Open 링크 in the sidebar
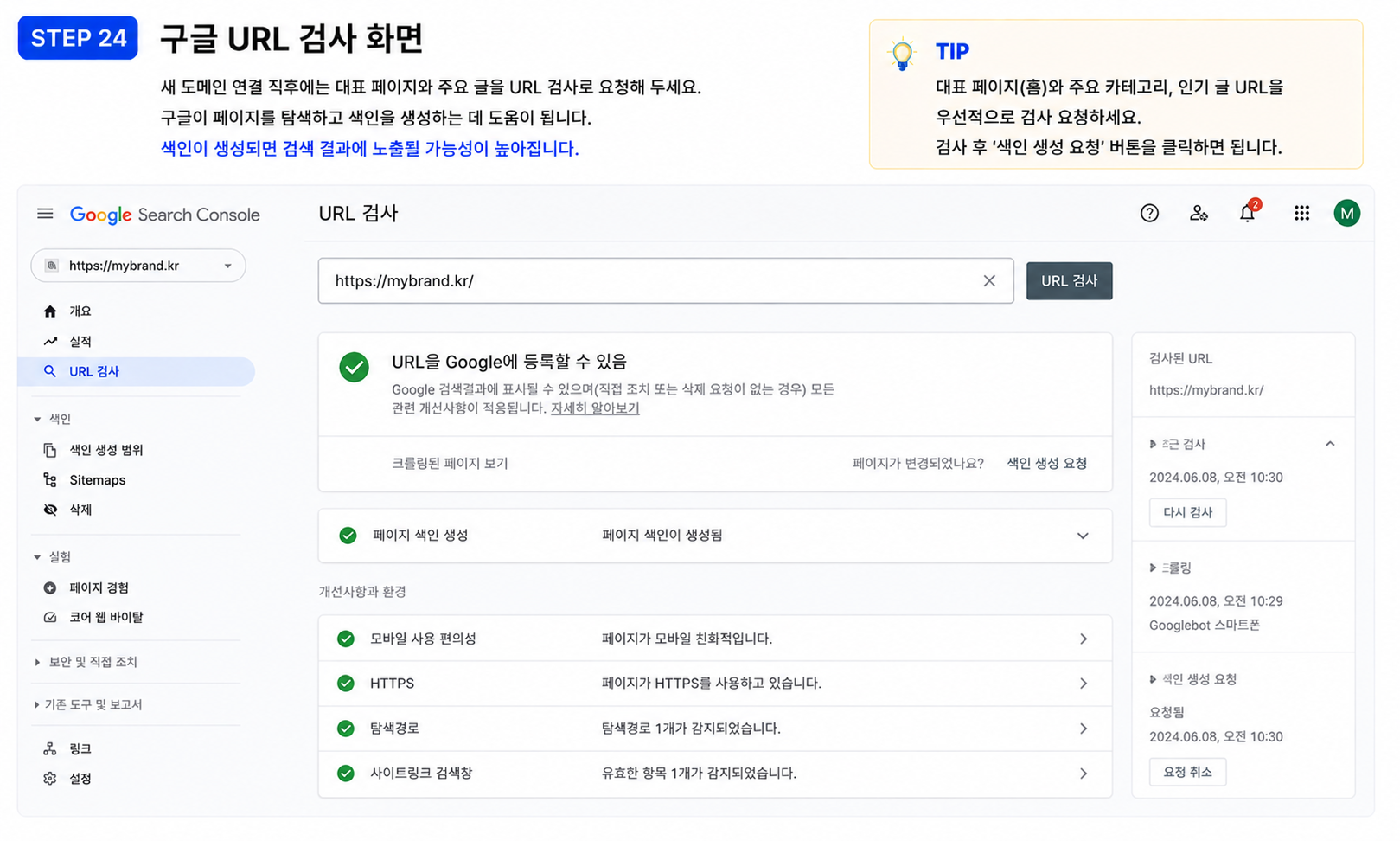This screenshot has height=841, width=1400. click(x=80, y=748)
